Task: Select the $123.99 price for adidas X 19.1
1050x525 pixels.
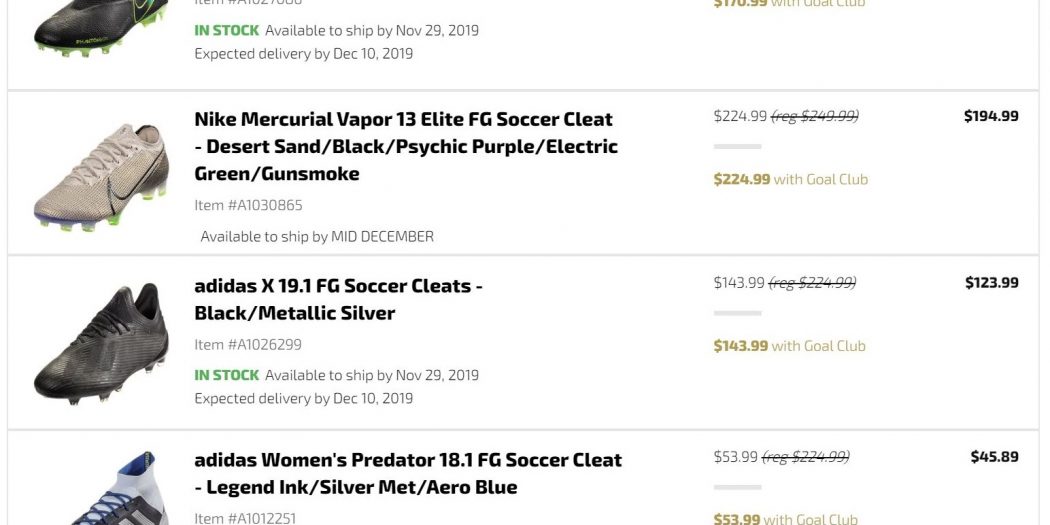Action: point(991,283)
